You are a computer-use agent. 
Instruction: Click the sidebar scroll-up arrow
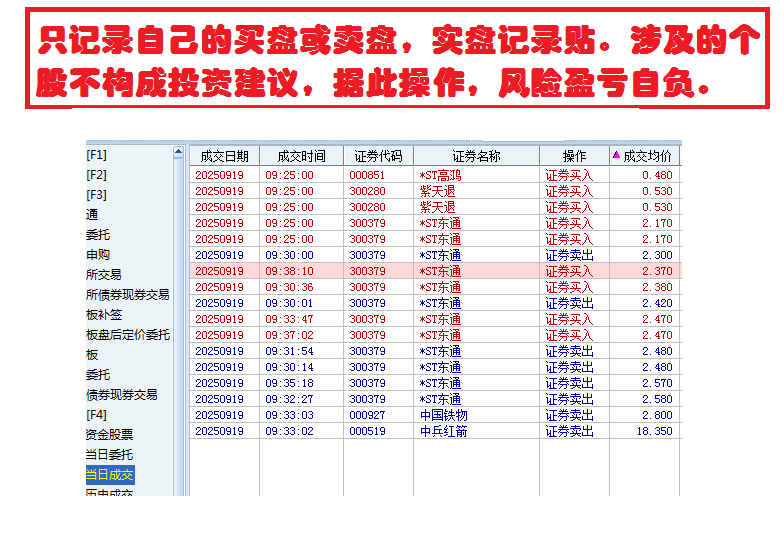[x=178, y=152]
